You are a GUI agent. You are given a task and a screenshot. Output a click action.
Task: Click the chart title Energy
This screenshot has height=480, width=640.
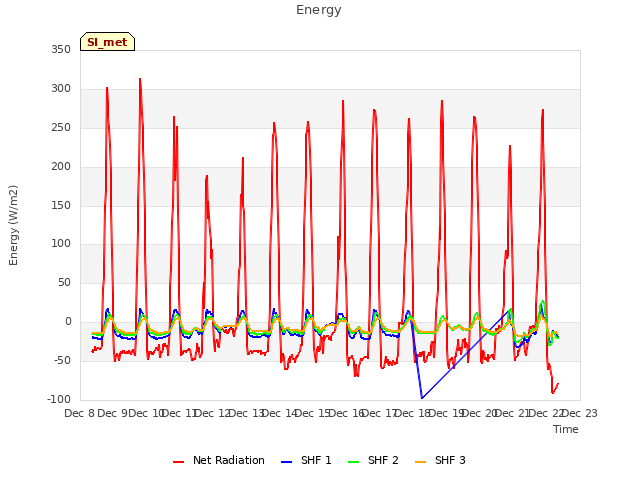tap(319, 10)
